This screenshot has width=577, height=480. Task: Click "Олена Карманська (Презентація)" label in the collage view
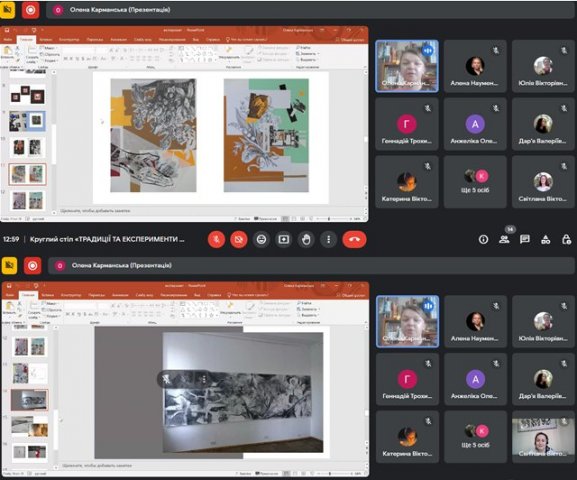pos(120,10)
